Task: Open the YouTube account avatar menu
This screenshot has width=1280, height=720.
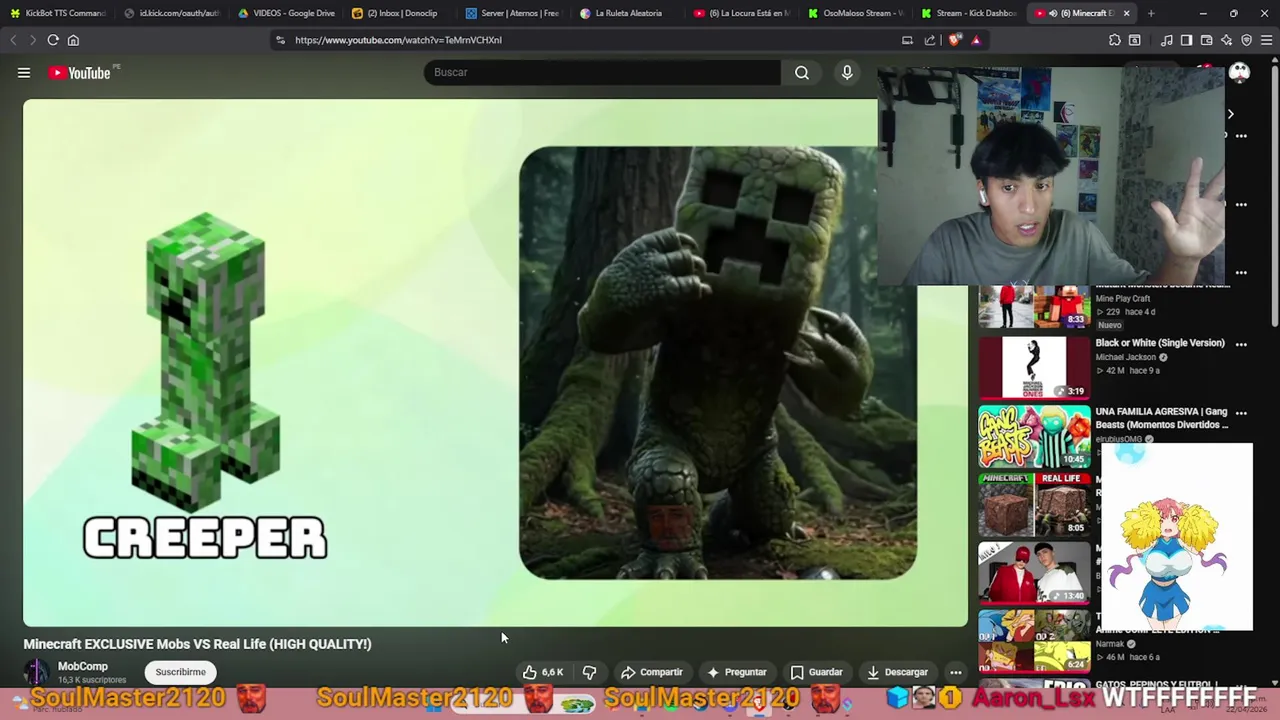Action: point(1239,72)
